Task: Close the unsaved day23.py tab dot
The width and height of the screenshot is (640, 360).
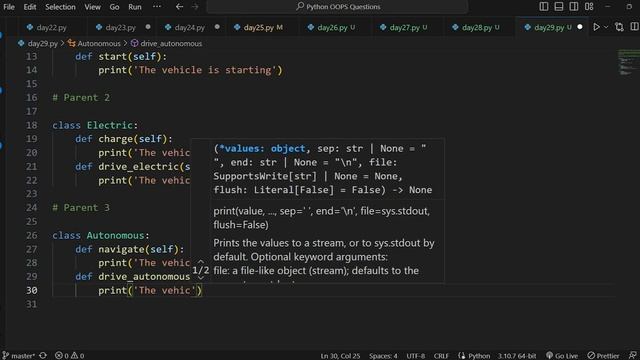Action: coord(148,27)
